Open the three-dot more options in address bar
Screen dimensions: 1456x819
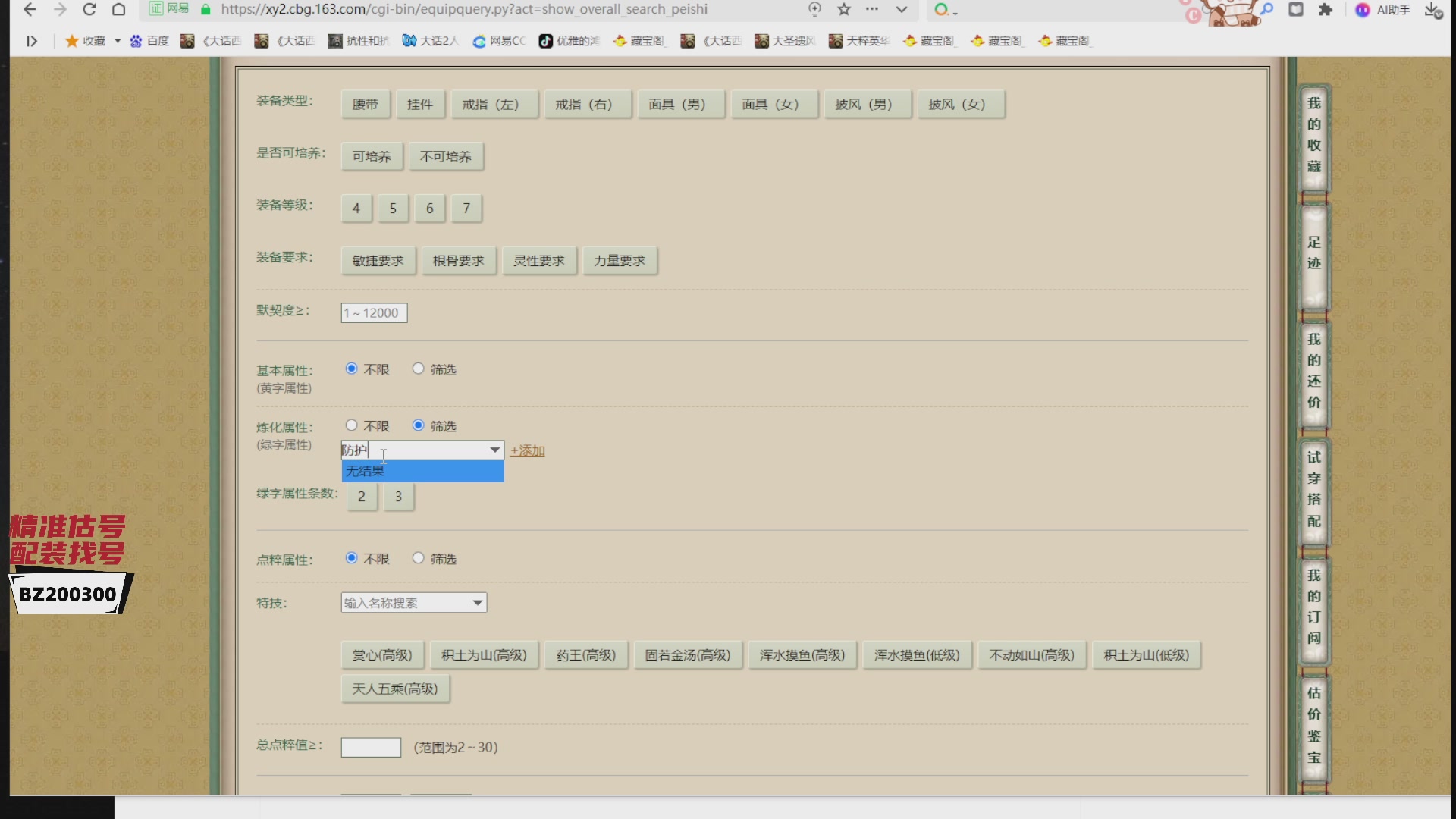click(x=872, y=9)
